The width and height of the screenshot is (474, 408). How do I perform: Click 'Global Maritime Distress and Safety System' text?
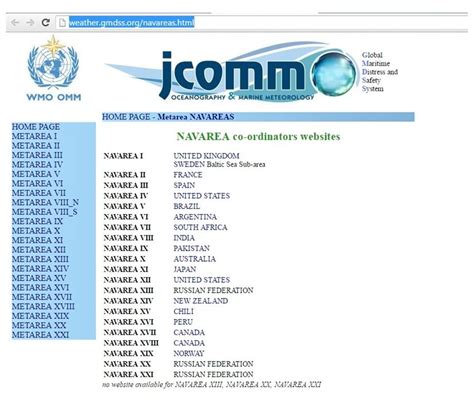[x=380, y=72]
